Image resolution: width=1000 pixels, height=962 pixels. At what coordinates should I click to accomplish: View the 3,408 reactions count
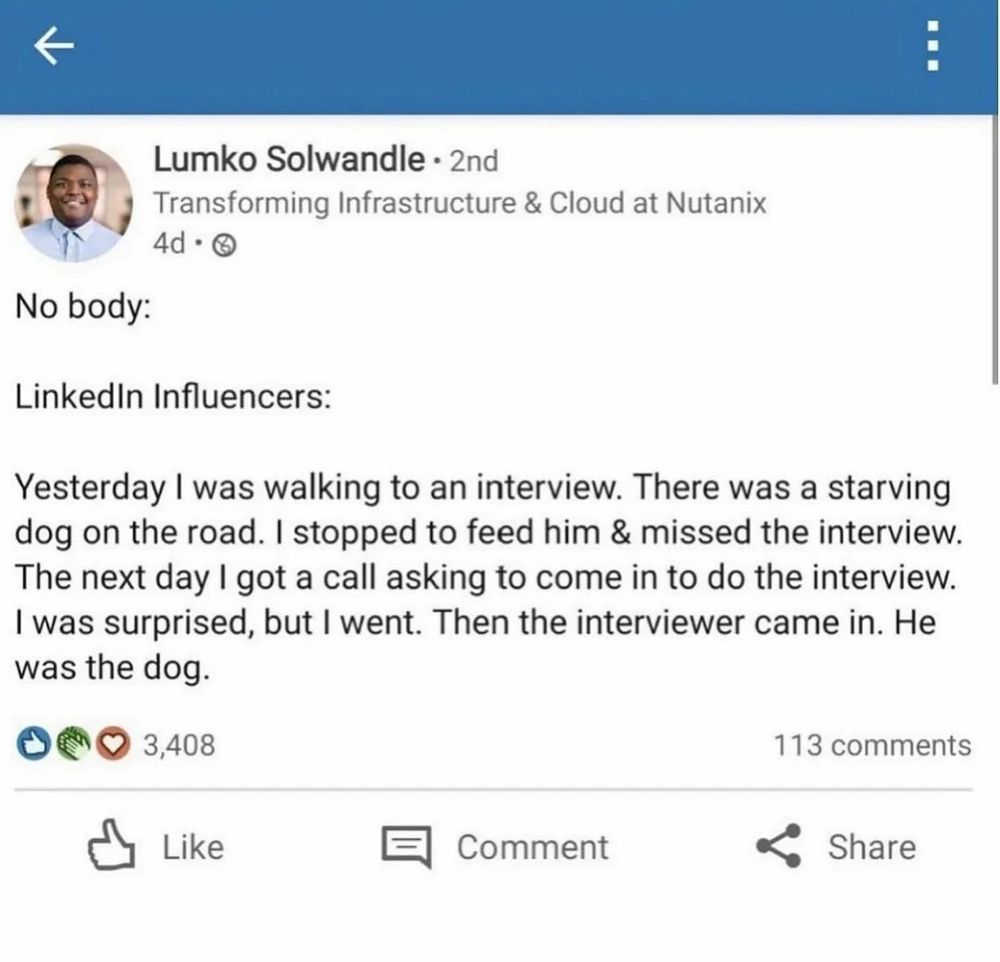(x=179, y=745)
